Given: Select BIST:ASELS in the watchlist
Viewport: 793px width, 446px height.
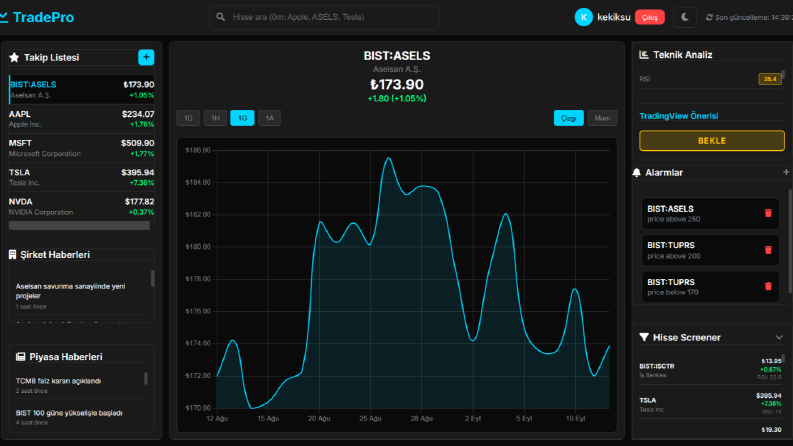Looking at the screenshot, I should (x=81, y=90).
